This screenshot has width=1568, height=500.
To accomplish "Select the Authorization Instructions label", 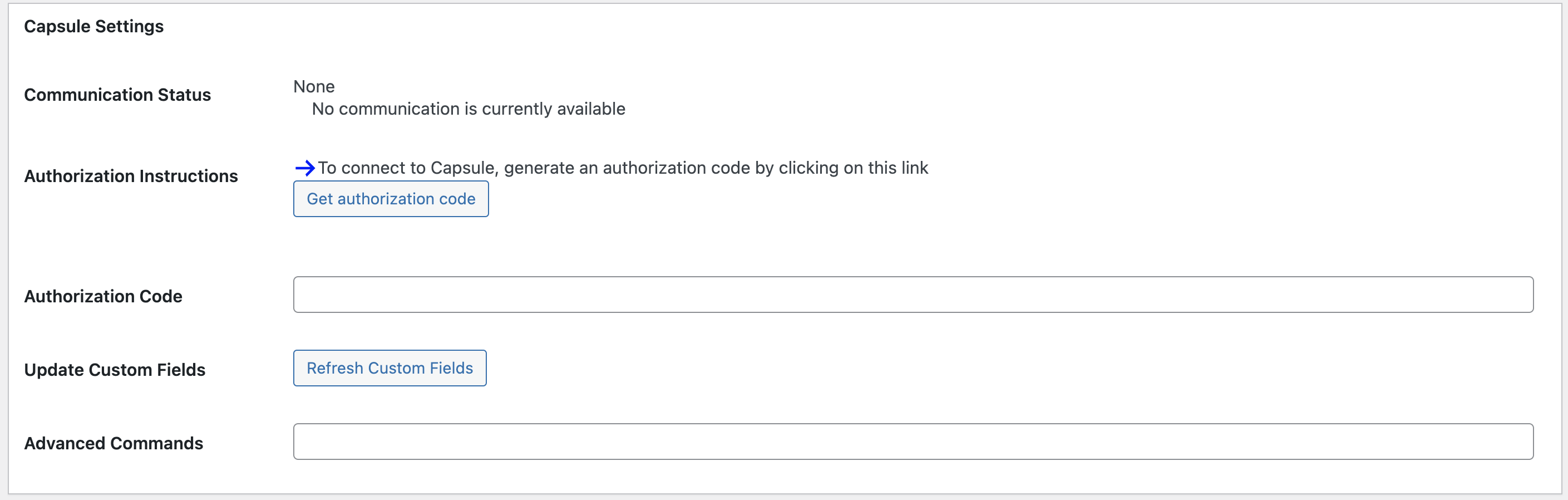I will (x=131, y=176).
